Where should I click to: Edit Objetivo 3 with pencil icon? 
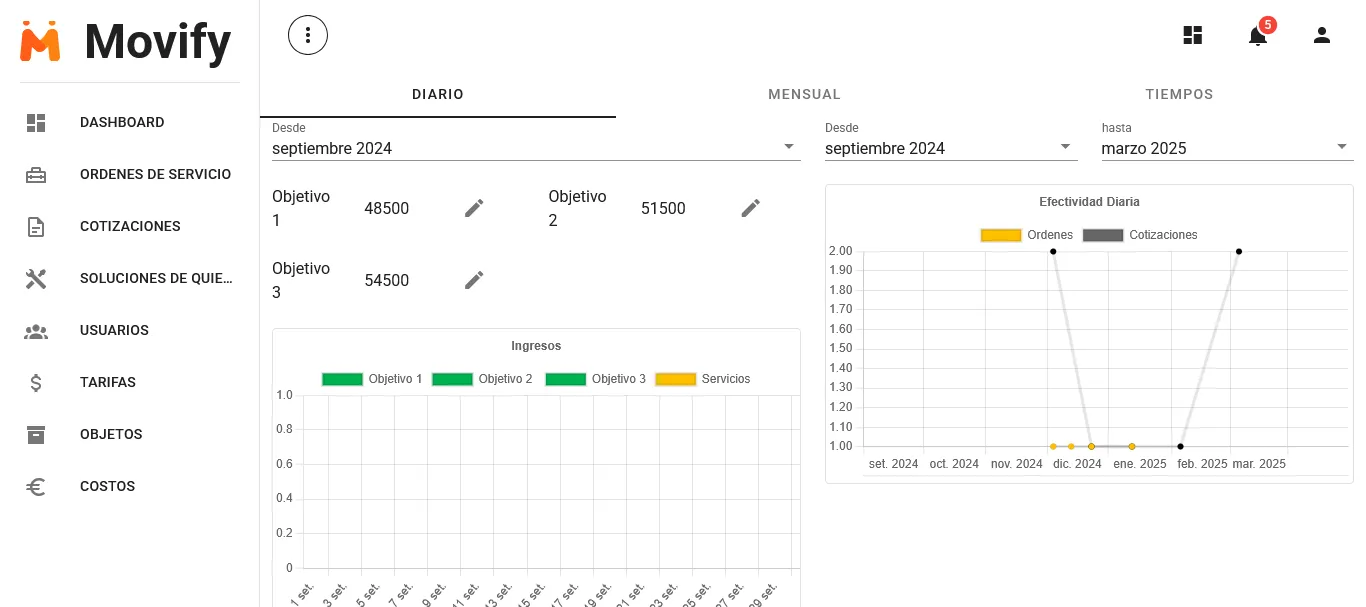(x=474, y=280)
